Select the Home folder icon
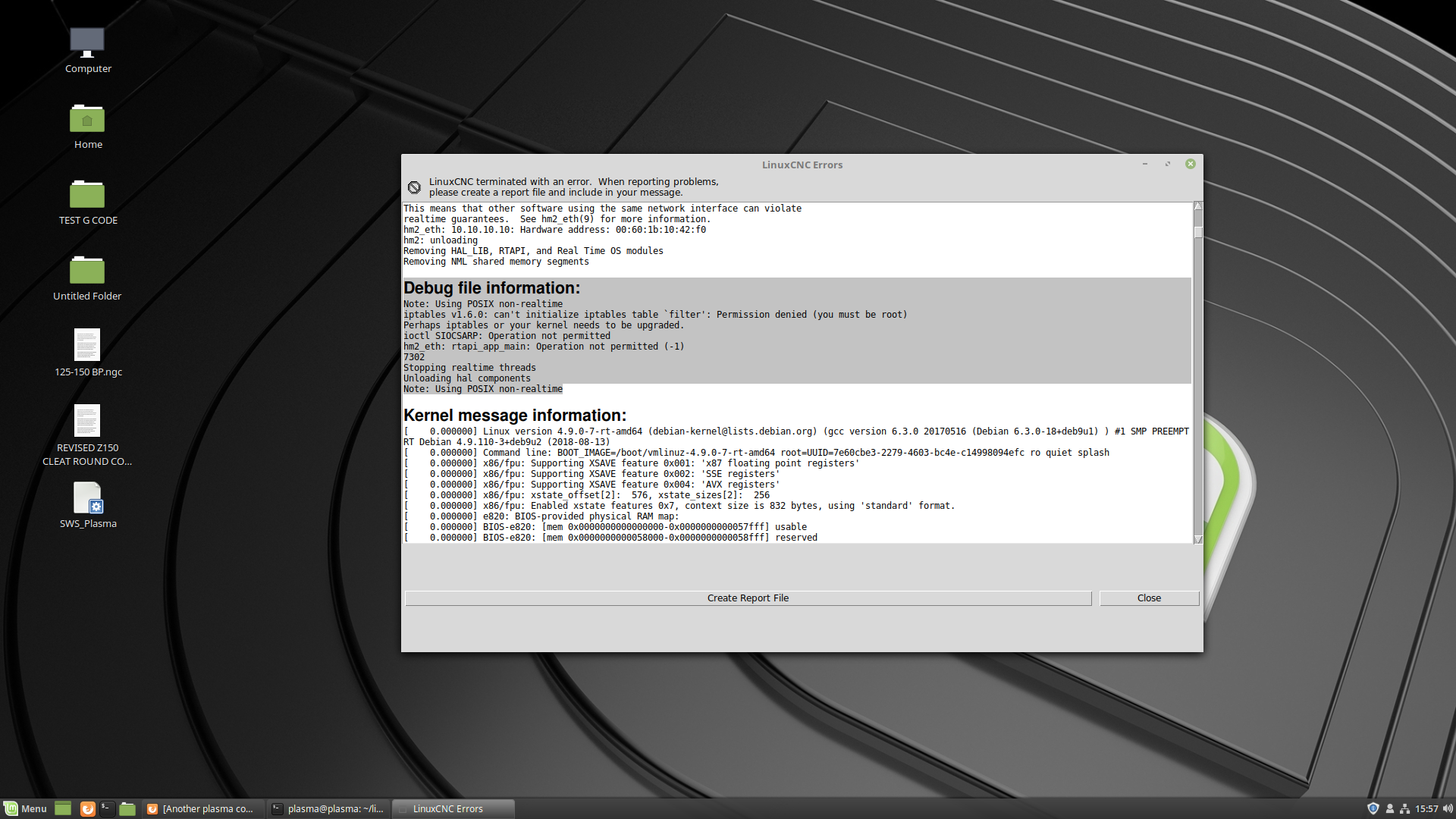The width and height of the screenshot is (1456, 819). click(x=87, y=126)
